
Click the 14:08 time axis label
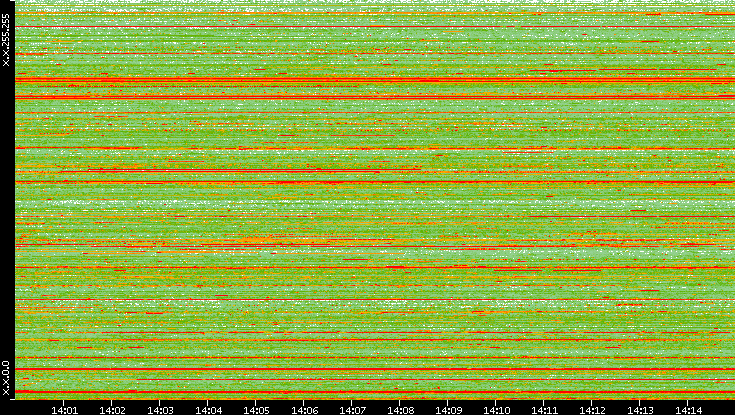pyautogui.click(x=400, y=410)
